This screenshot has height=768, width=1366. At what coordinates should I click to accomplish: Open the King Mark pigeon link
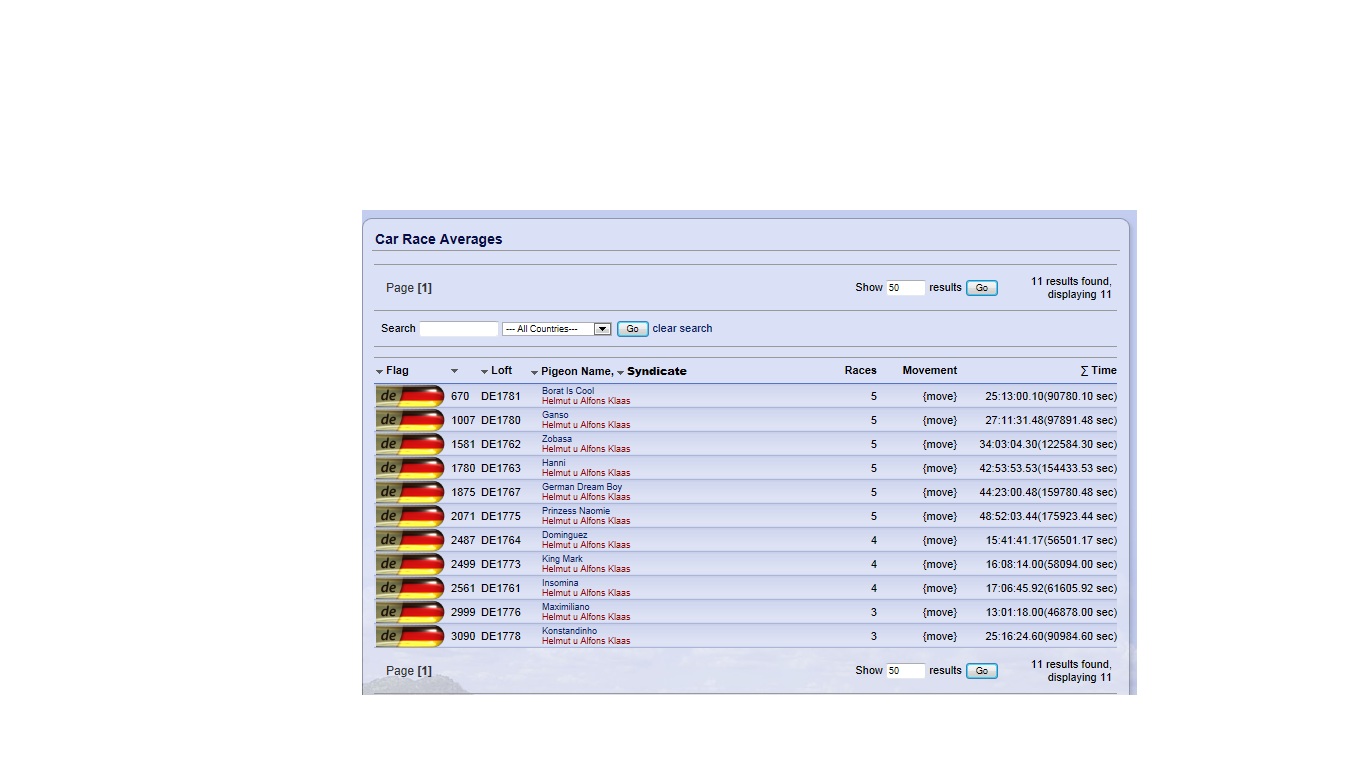(x=562, y=559)
